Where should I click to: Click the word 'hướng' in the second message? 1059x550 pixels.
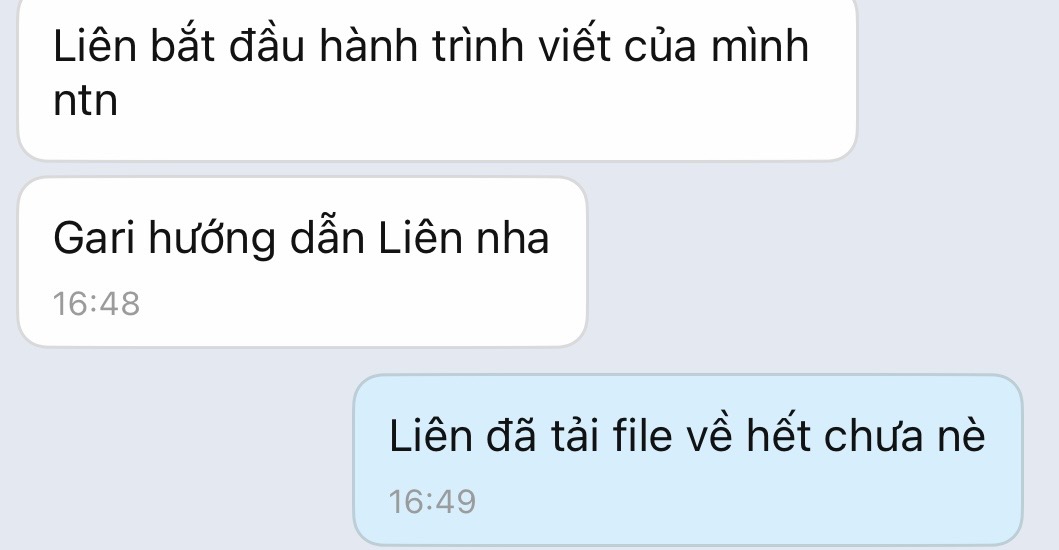tap(212, 239)
